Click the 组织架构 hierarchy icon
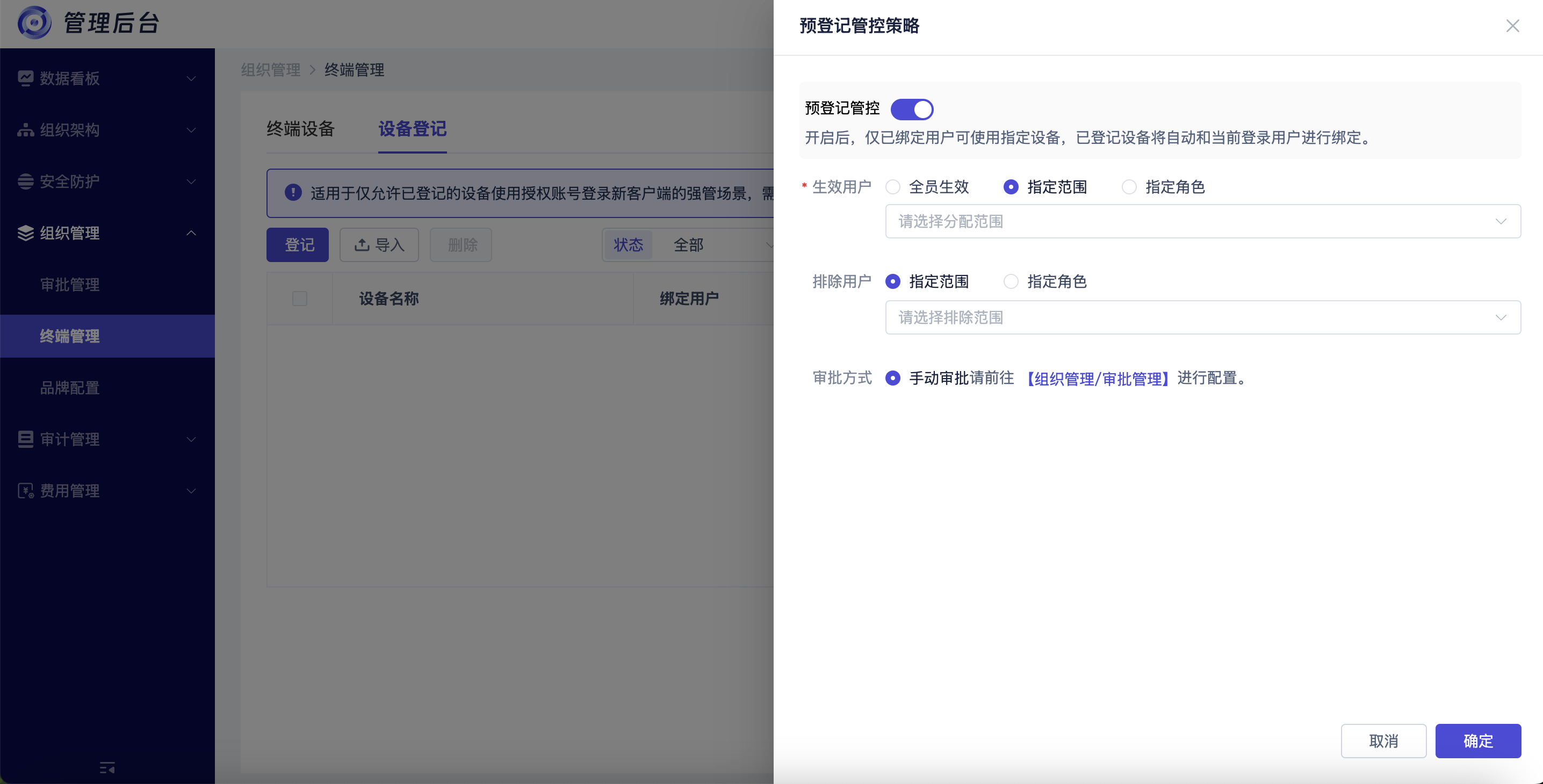 (x=25, y=130)
